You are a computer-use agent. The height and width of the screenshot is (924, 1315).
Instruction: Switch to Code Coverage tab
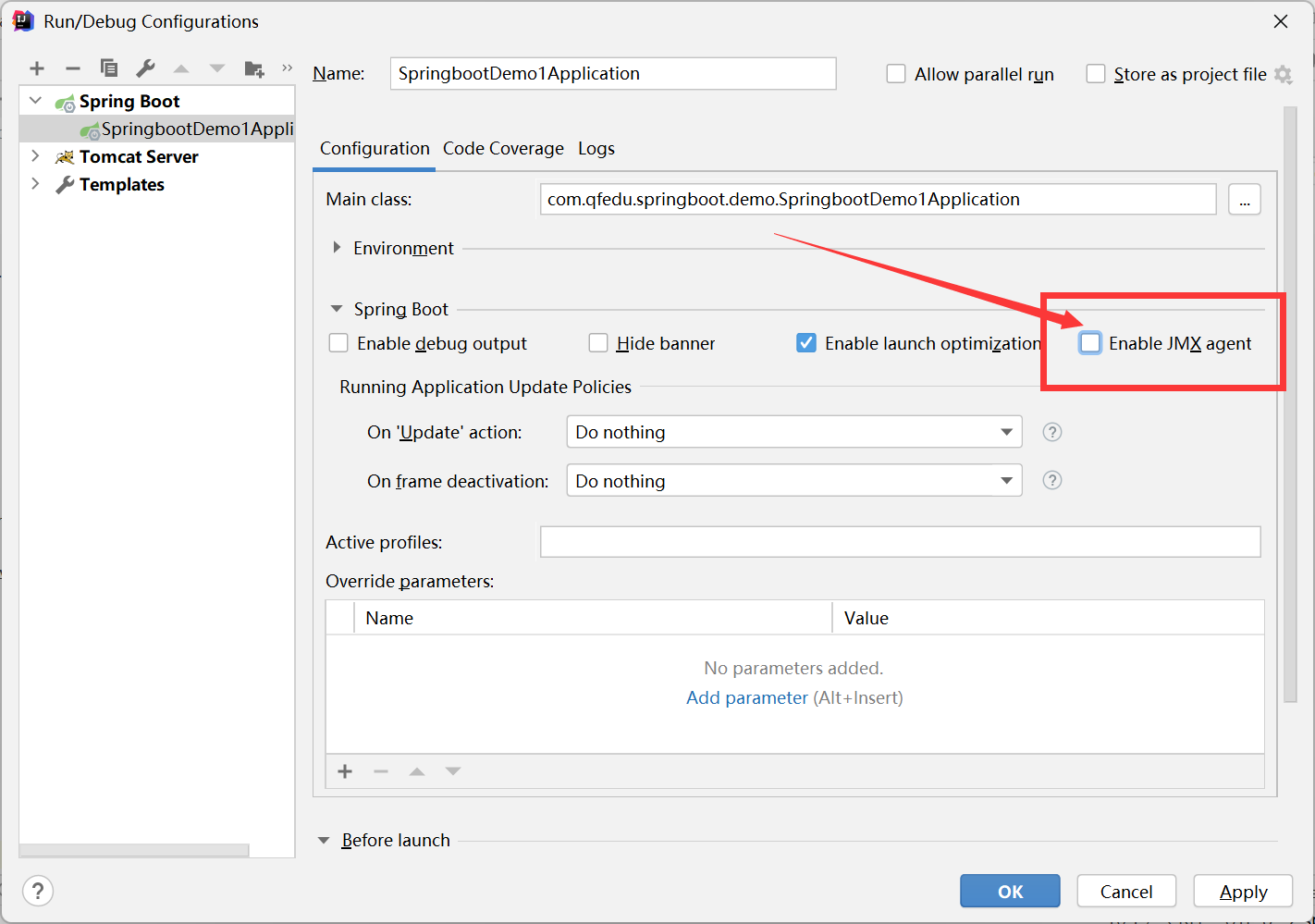[503, 149]
